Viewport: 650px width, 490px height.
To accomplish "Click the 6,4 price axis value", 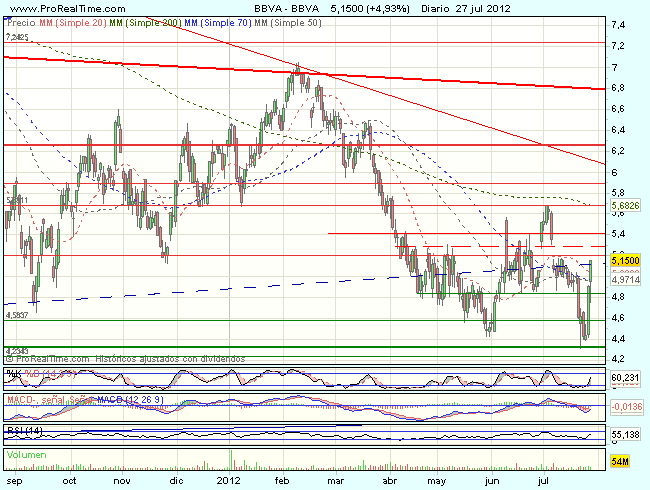I will click(x=617, y=130).
